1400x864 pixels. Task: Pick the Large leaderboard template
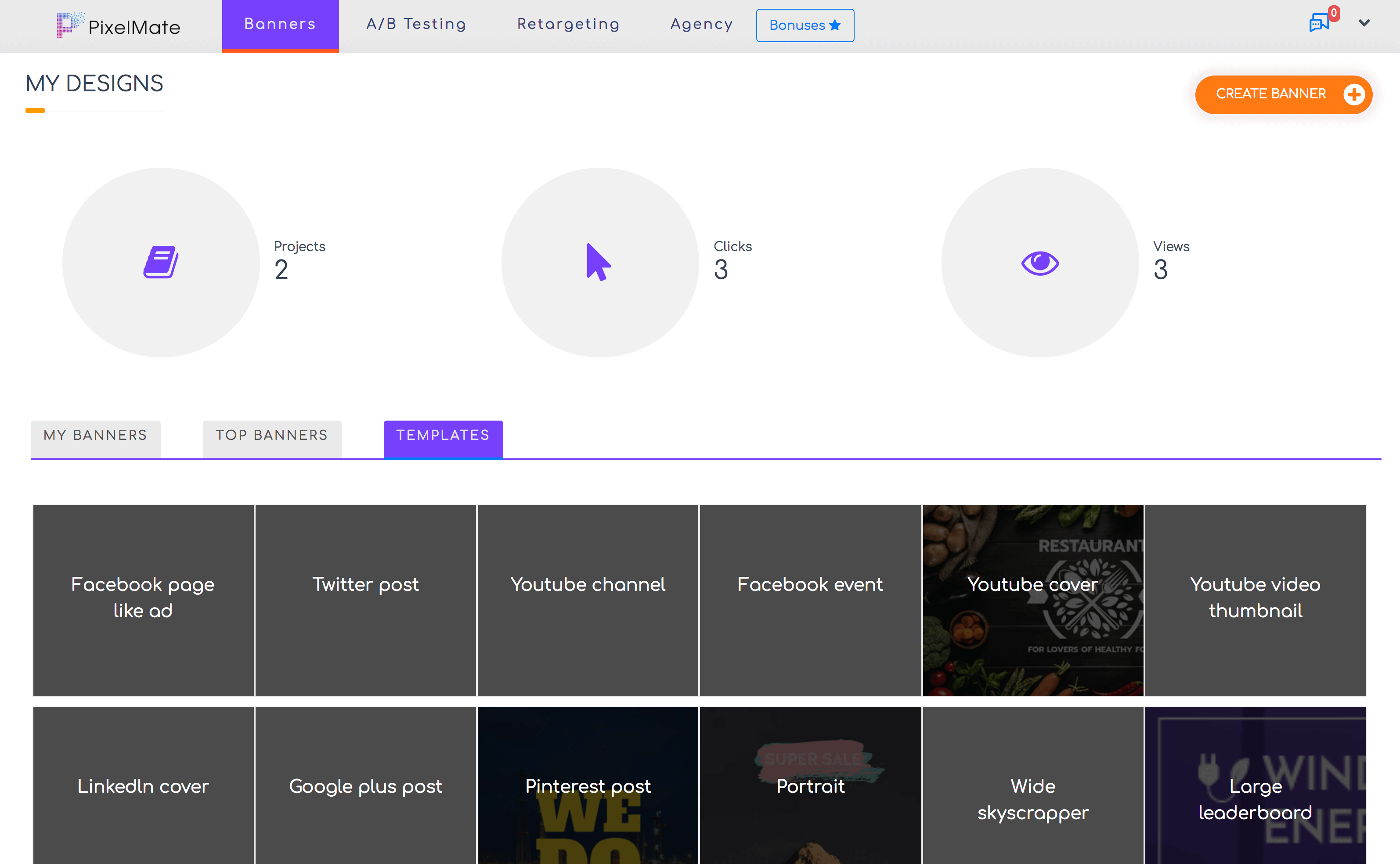point(1255,799)
